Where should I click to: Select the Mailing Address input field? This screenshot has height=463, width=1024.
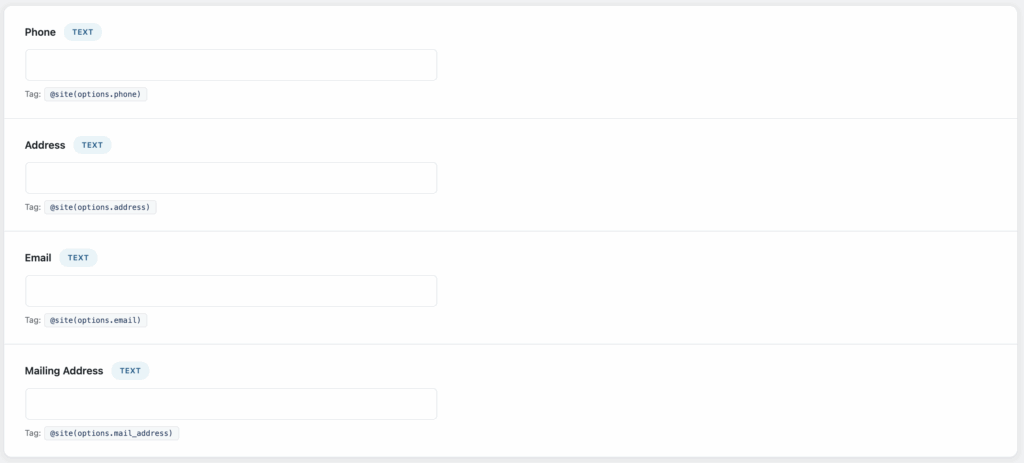click(231, 404)
